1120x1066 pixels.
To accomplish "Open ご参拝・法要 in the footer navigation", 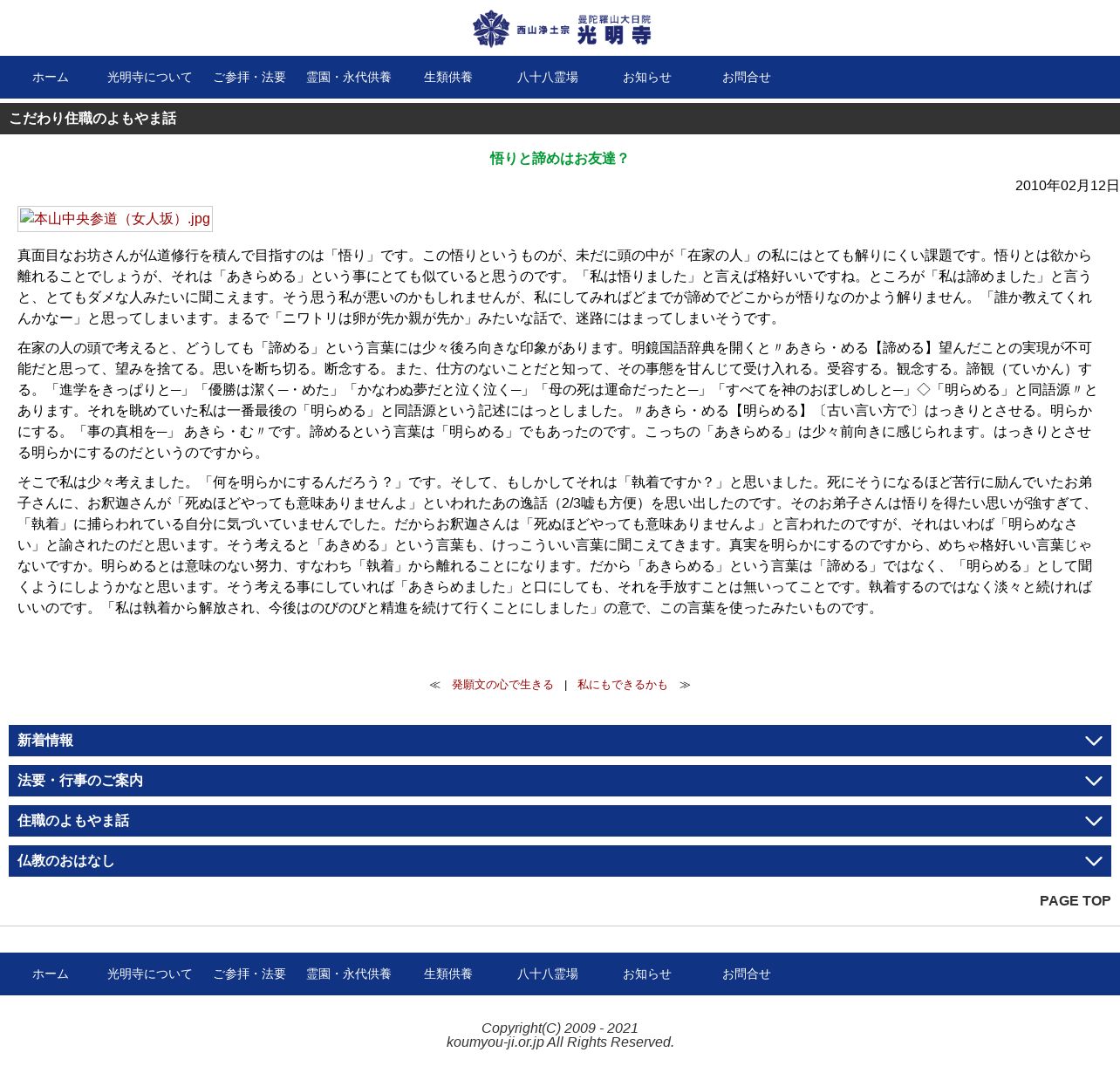I will click(249, 974).
